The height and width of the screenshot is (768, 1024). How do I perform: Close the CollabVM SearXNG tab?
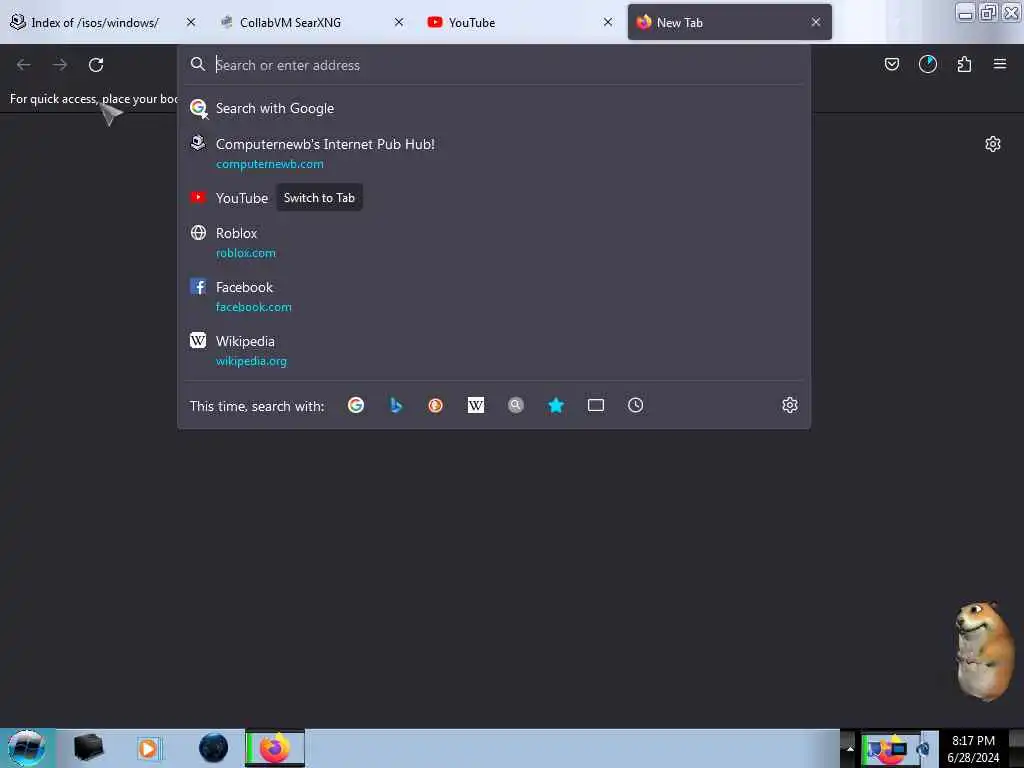399,22
